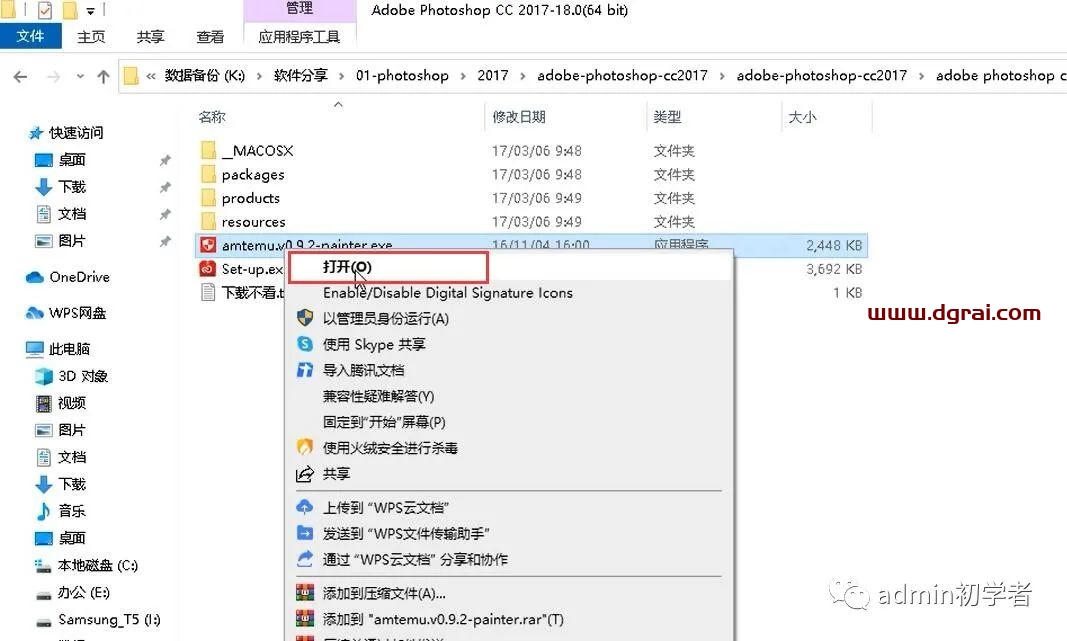Open recent locations dropdown arrow
Screen dimensions: 1067x641
(x=80, y=76)
